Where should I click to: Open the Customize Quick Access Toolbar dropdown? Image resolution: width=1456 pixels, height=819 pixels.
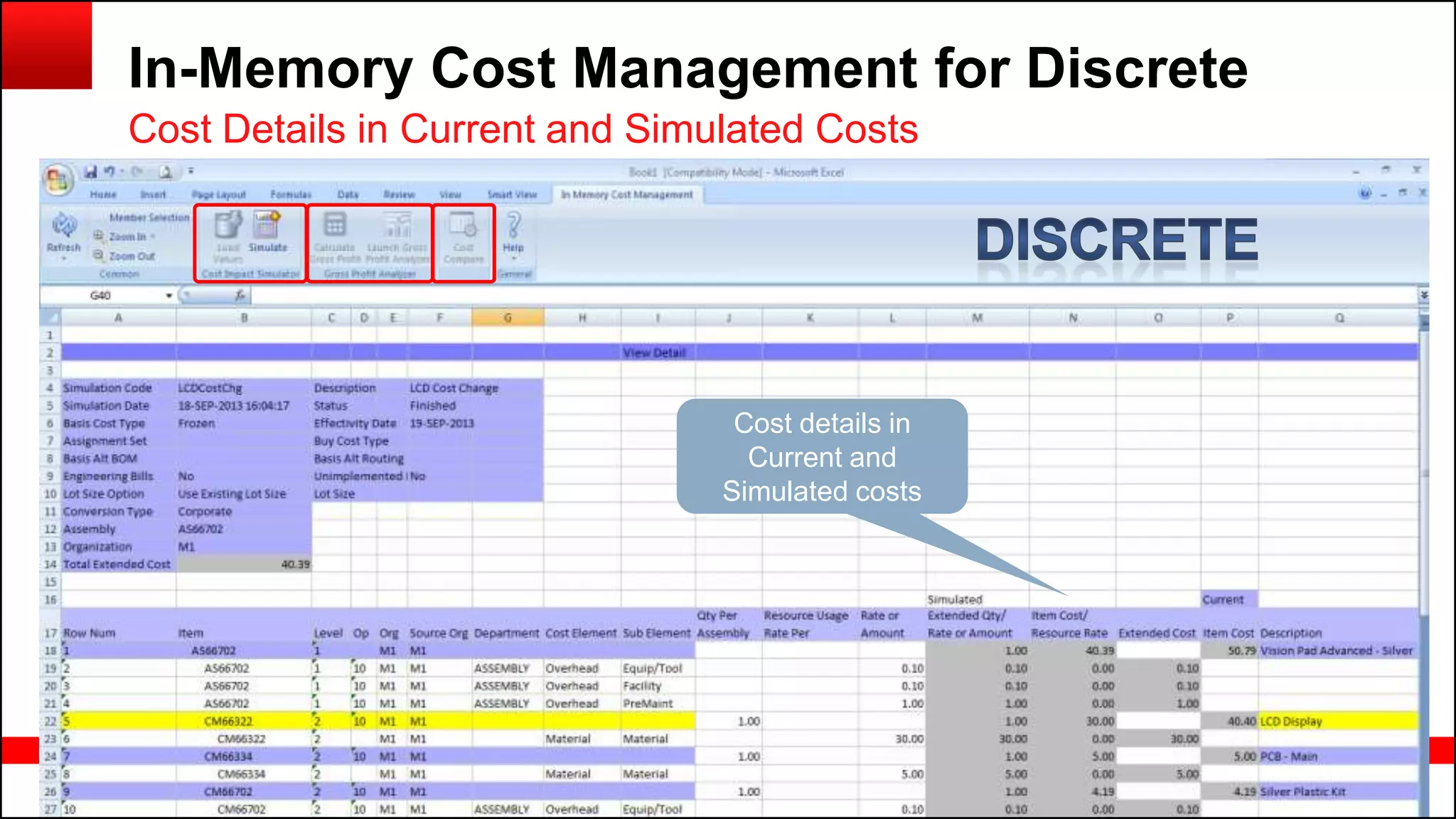coord(191,171)
